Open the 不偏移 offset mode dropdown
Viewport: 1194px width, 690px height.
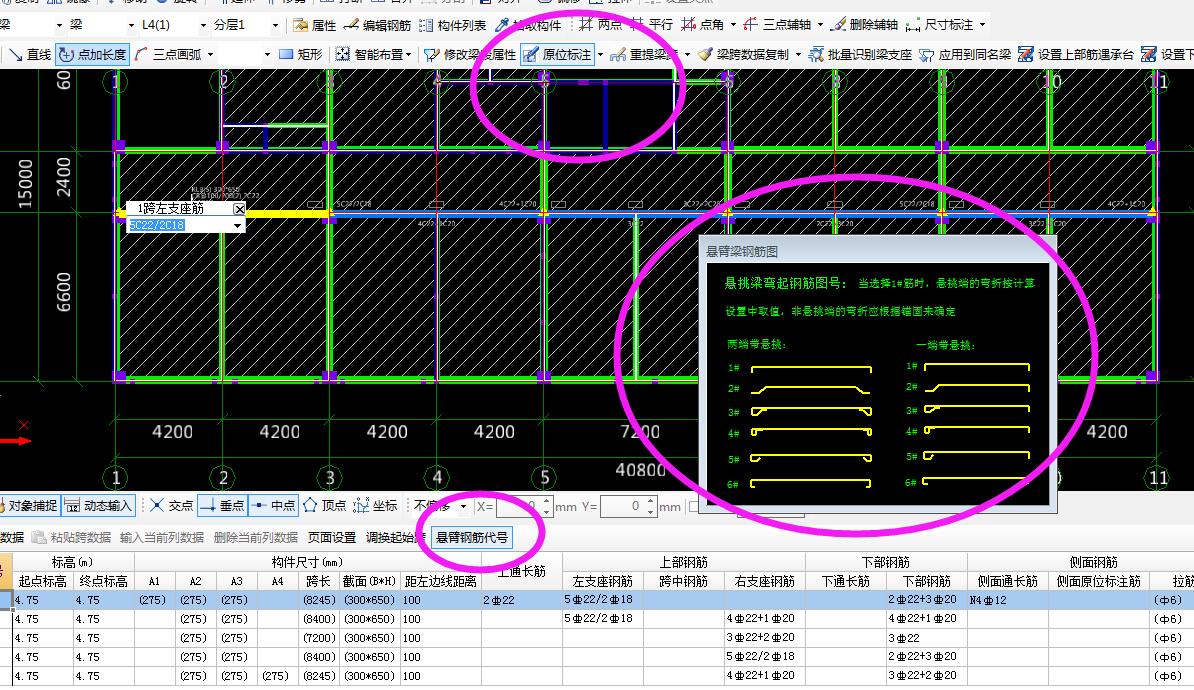[463, 506]
